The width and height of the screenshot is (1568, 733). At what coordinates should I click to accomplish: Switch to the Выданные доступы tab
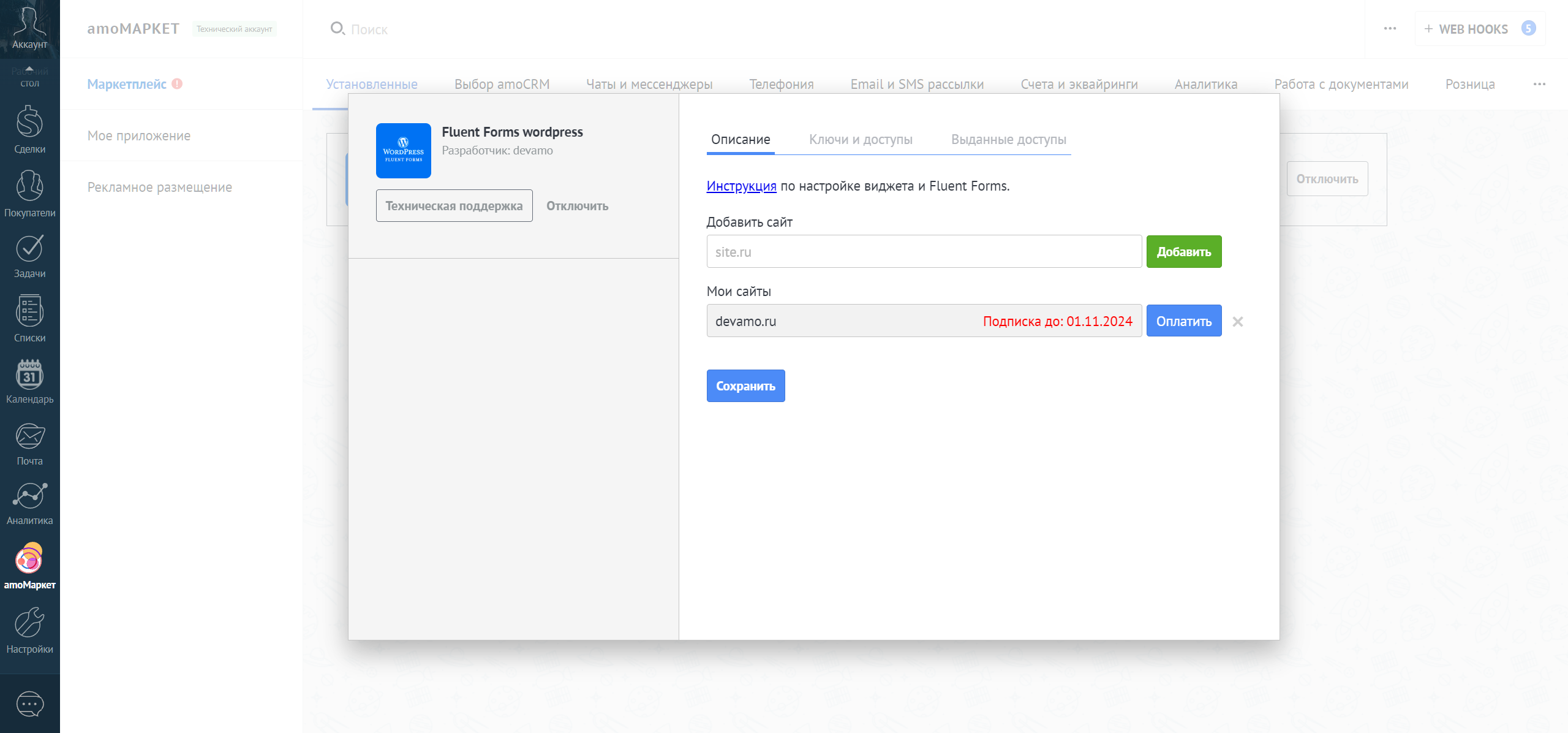pyautogui.click(x=1008, y=140)
